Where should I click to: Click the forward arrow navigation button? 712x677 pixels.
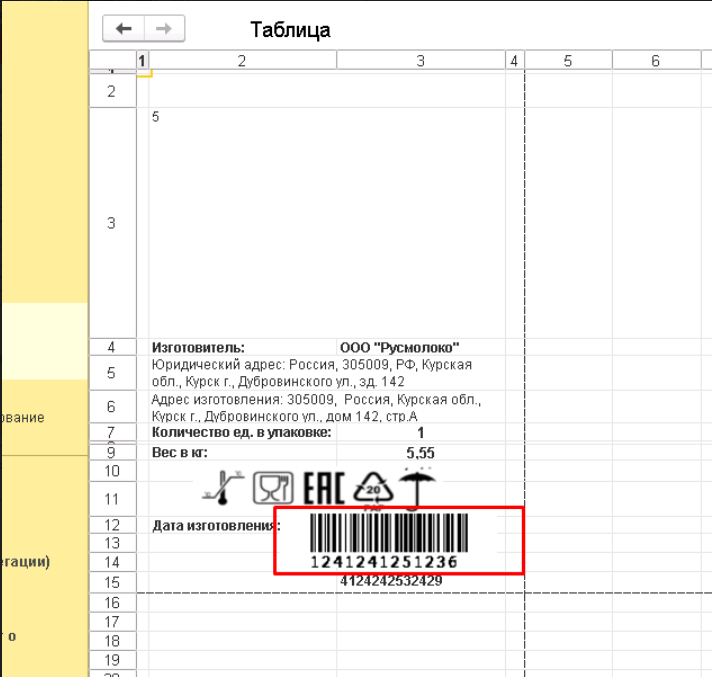164,29
